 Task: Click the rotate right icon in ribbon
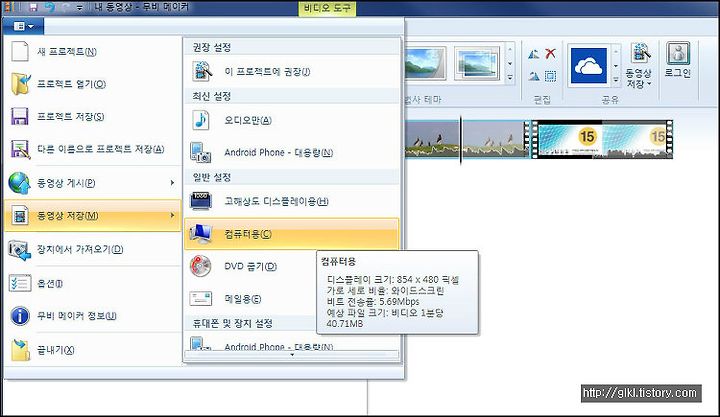534,76
